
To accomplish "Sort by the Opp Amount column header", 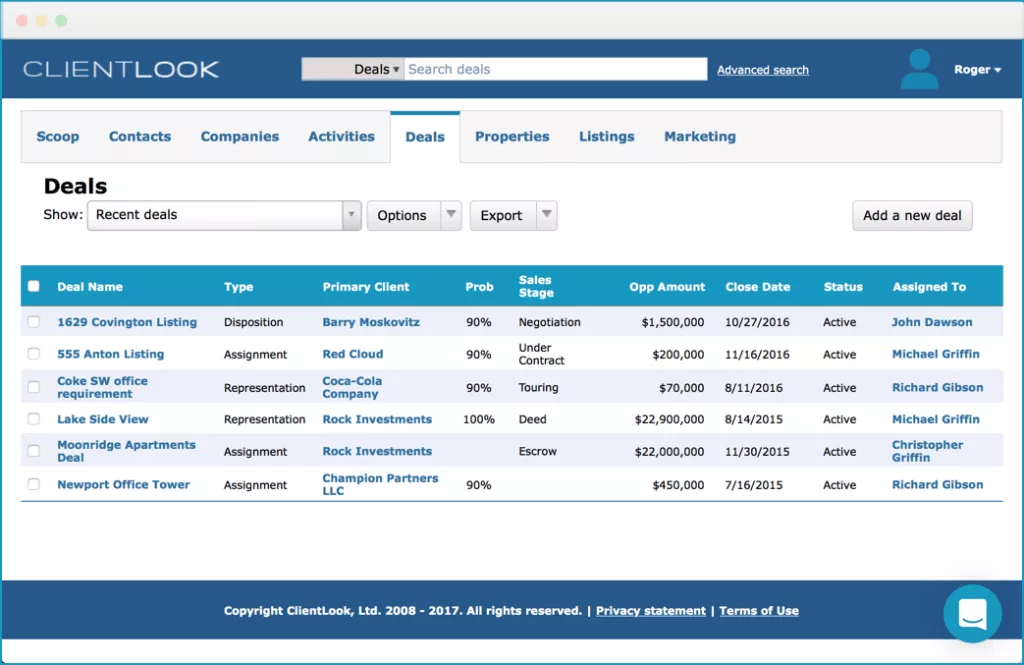I will click(667, 287).
